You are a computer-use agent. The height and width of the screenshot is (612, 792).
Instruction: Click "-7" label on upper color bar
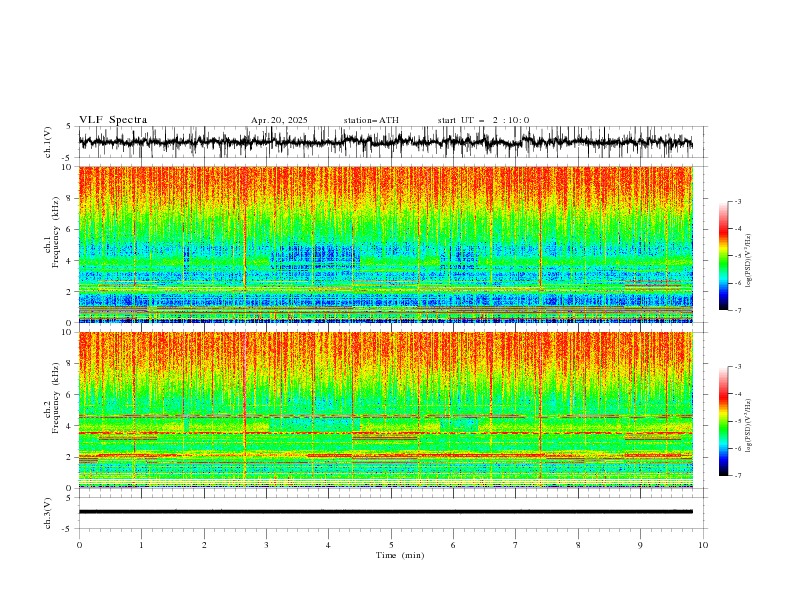pyautogui.click(x=738, y=310)
